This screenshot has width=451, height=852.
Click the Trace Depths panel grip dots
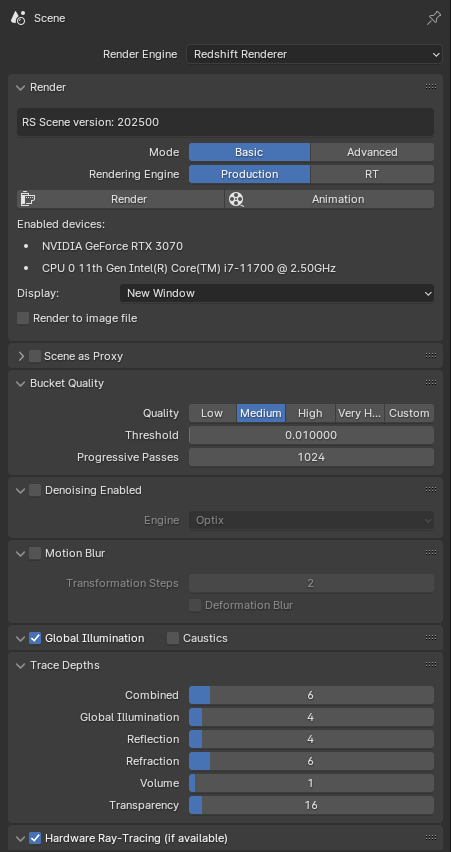(x=431, y=665)
